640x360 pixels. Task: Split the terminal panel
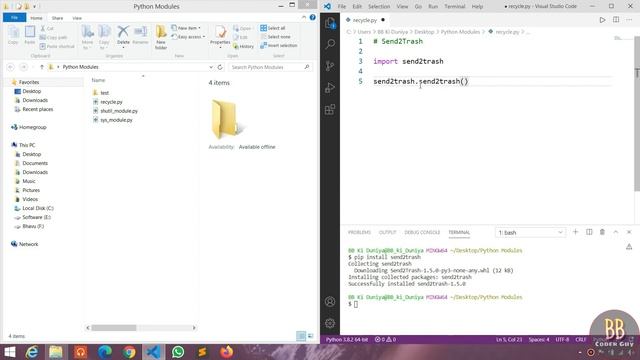tap(589, 232)
